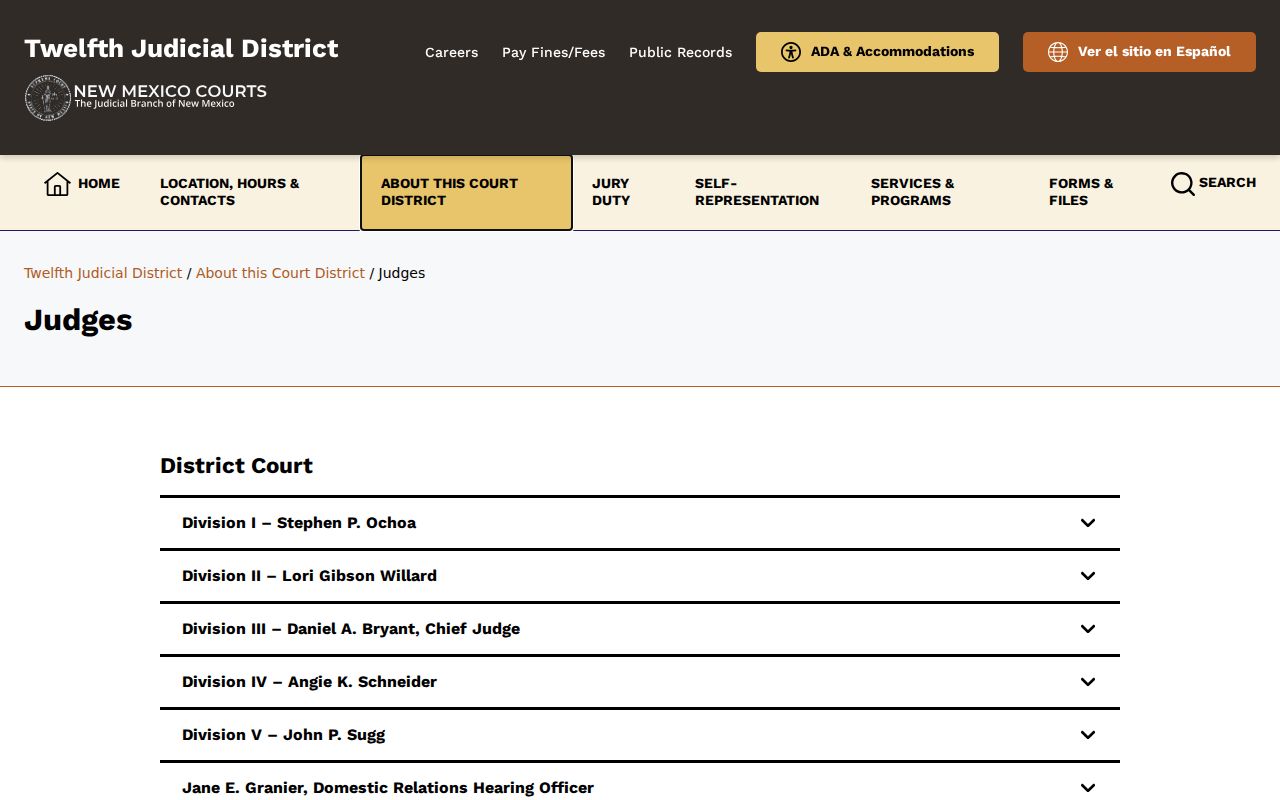
Task: Click Twelfth Judicial District breadcrumb link
Action: (103, 273)
